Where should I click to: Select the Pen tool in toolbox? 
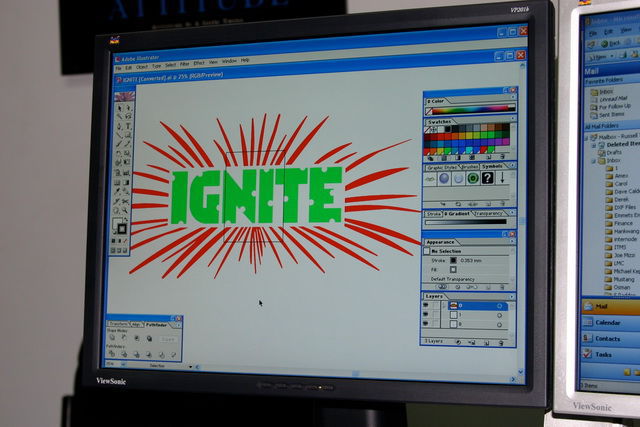pos(118,126)
